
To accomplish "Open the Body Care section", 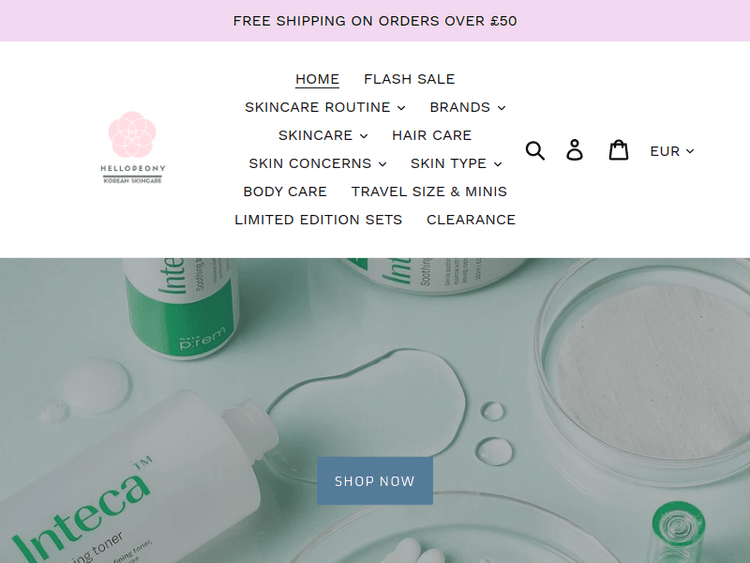I will [x=285, y=192].
